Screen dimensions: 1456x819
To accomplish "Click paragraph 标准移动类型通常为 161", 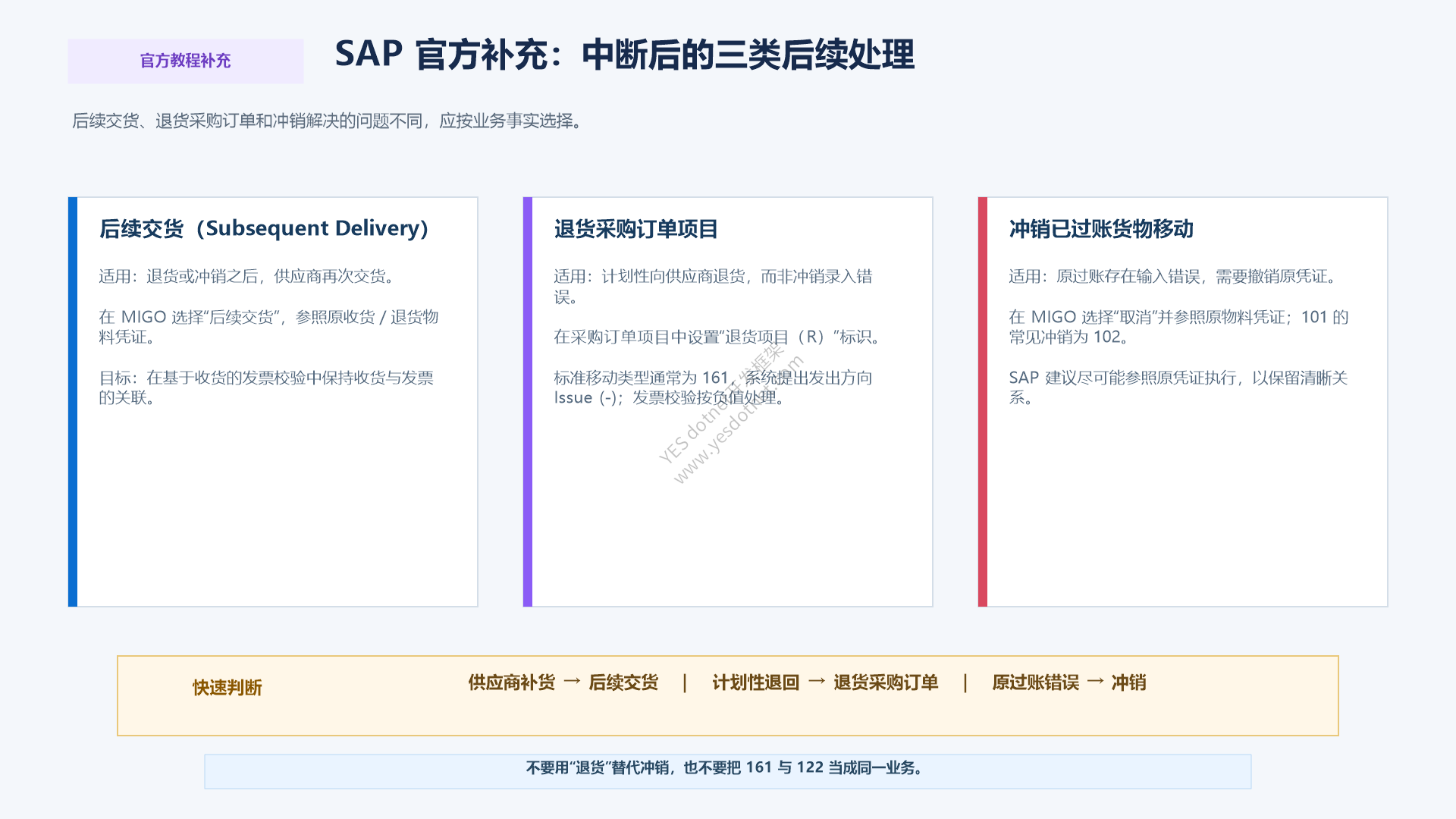I will pyautogui.click(x=713, y=388).
